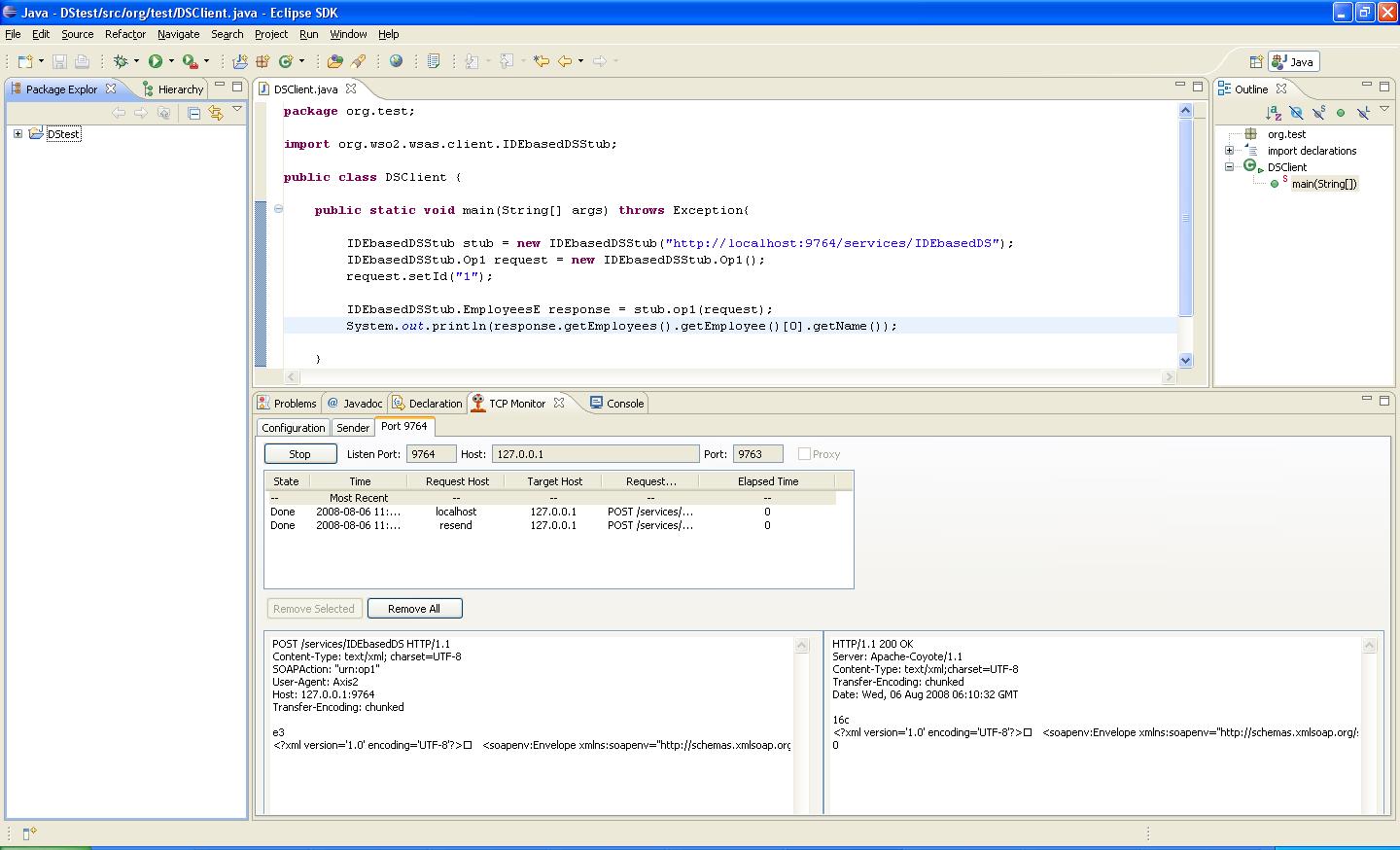
Task: Click the green Run button icon
Action: click(x=155, y=61)
